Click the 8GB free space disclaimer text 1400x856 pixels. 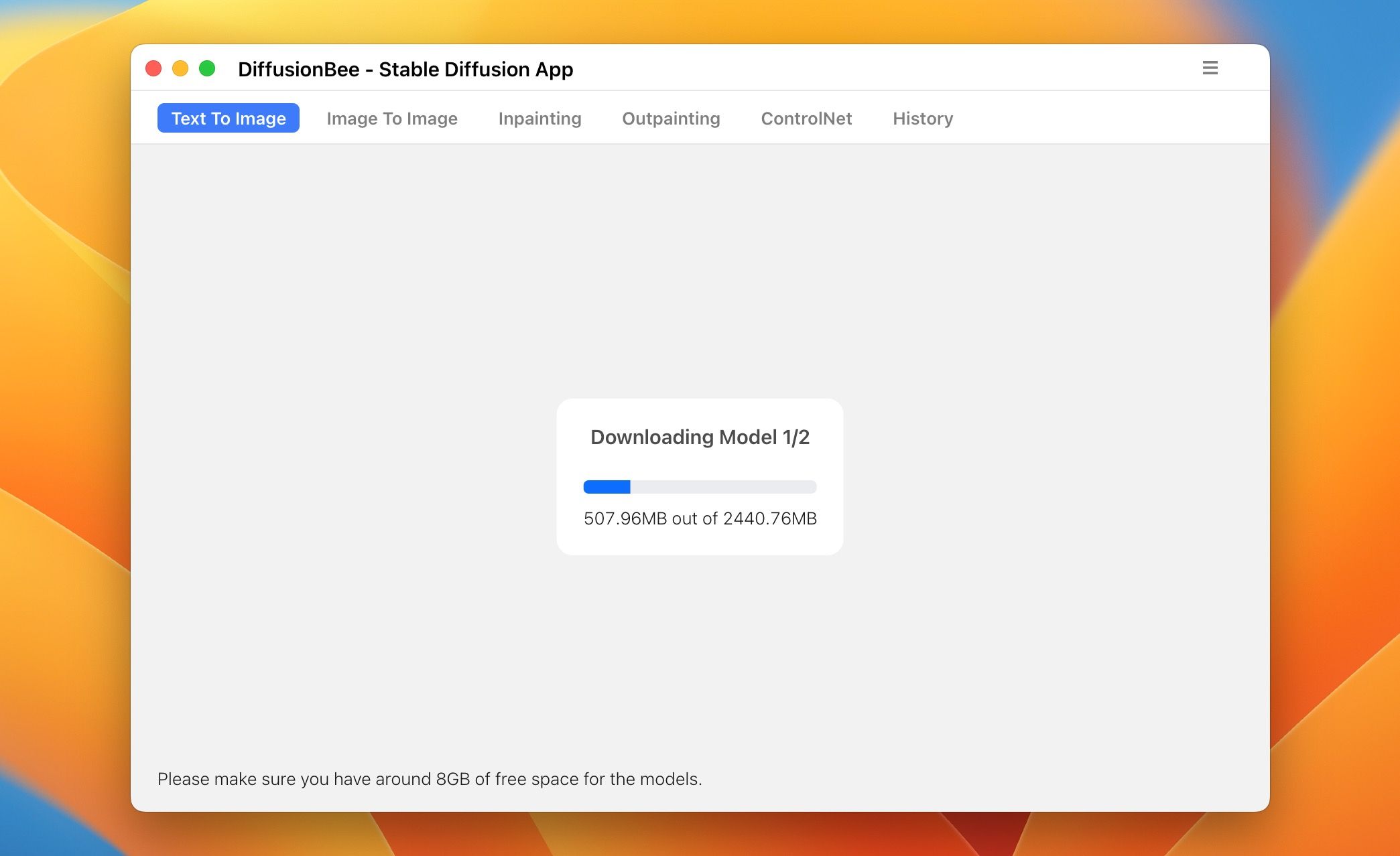430,779
